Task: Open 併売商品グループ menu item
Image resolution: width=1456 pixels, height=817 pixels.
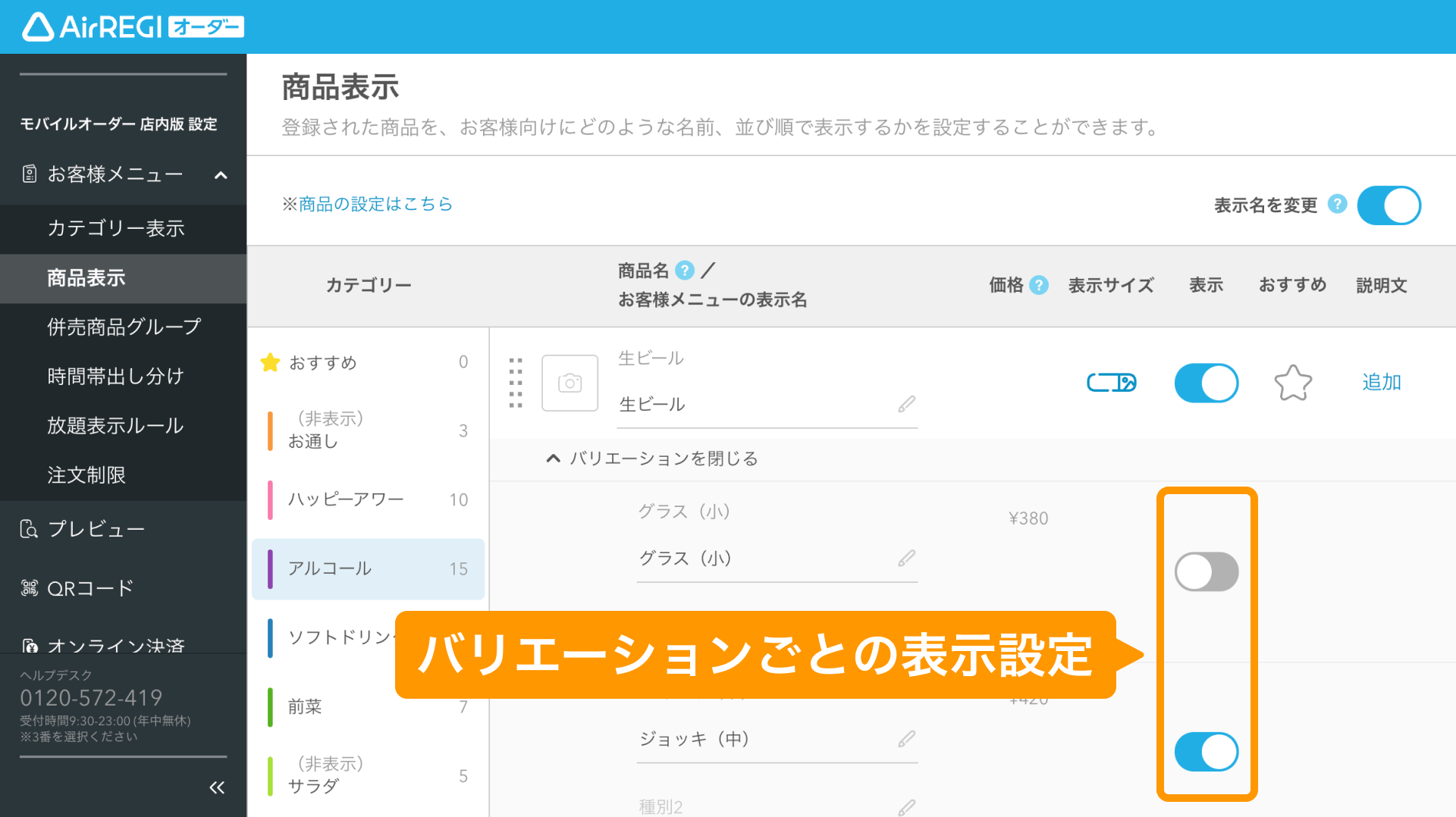Action: [123, 327]
